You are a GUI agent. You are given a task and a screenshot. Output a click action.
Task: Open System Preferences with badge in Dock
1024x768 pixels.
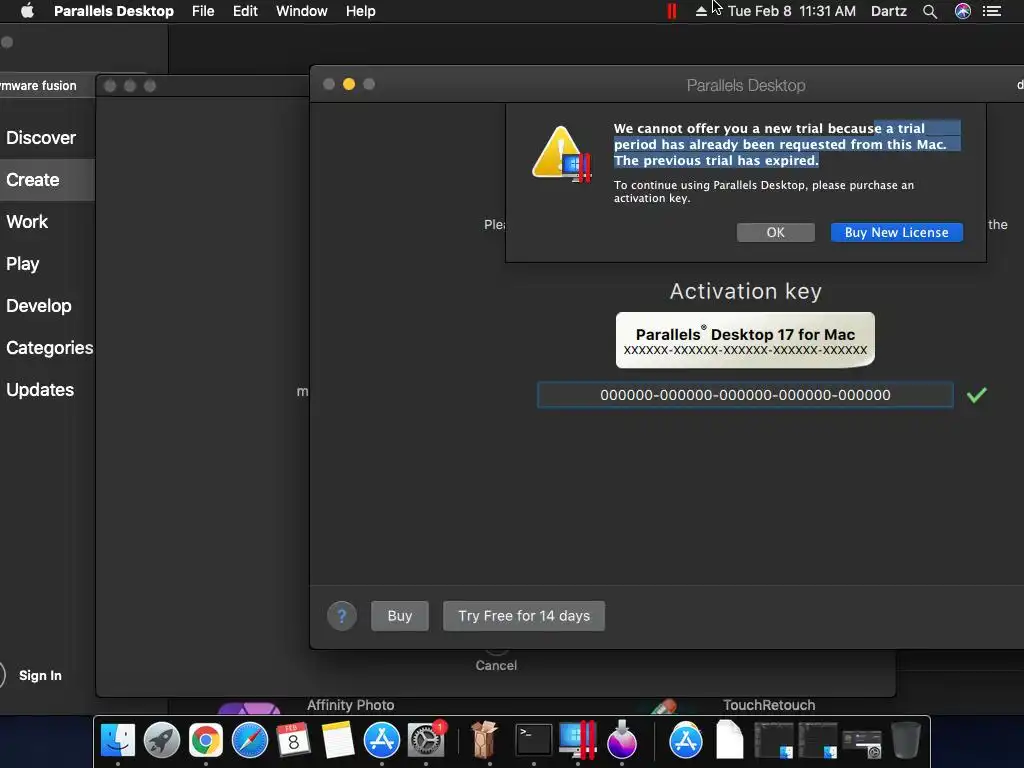coord(426,741)
